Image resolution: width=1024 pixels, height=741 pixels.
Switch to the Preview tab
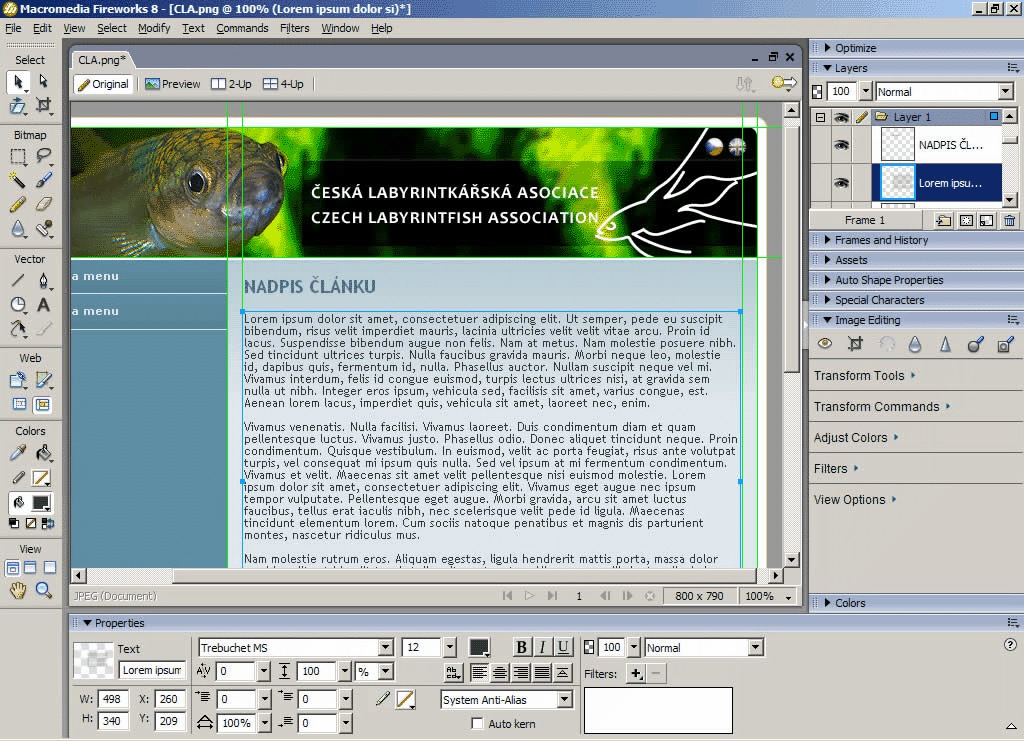(x=173, y=84)
